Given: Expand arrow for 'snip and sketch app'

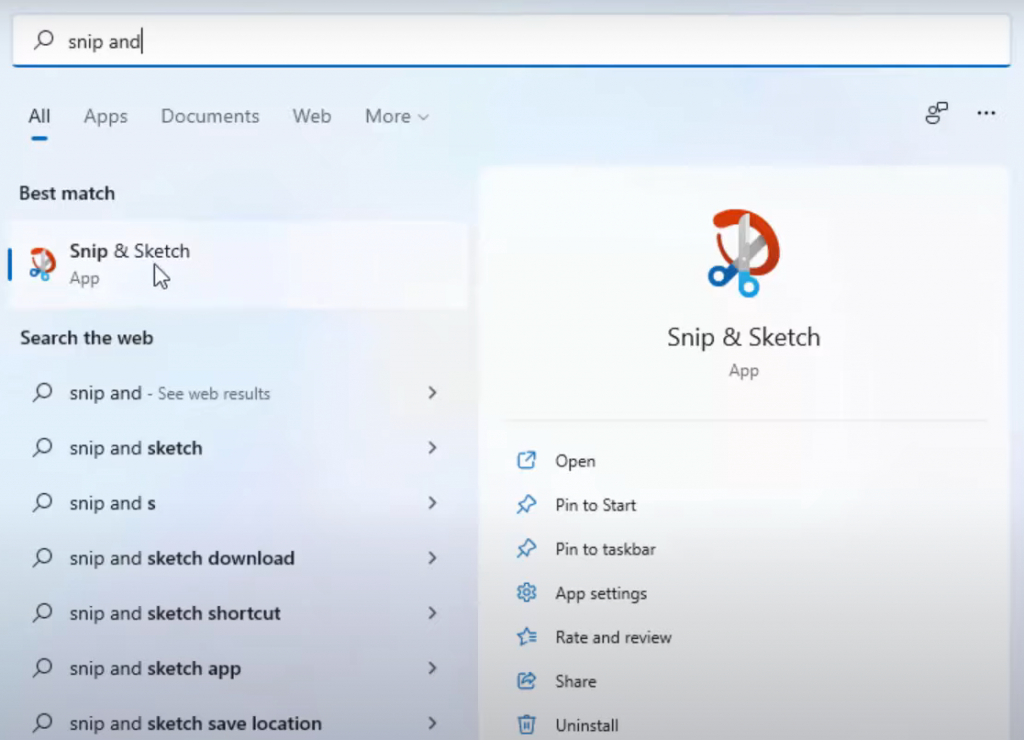Looking at the screenshot, I should [432, 668].
